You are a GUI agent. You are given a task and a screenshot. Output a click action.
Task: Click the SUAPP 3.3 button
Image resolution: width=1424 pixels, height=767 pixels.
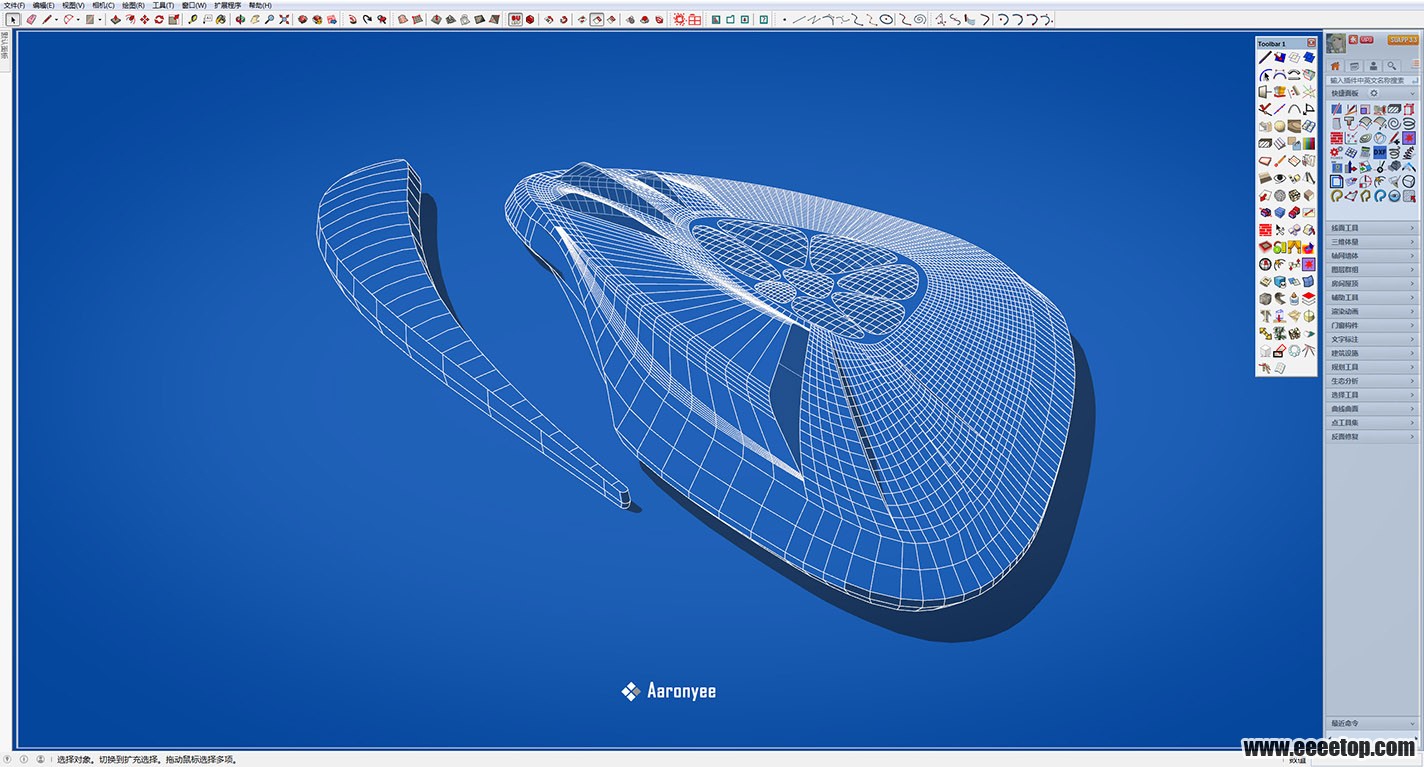[x=1403, y=40]
